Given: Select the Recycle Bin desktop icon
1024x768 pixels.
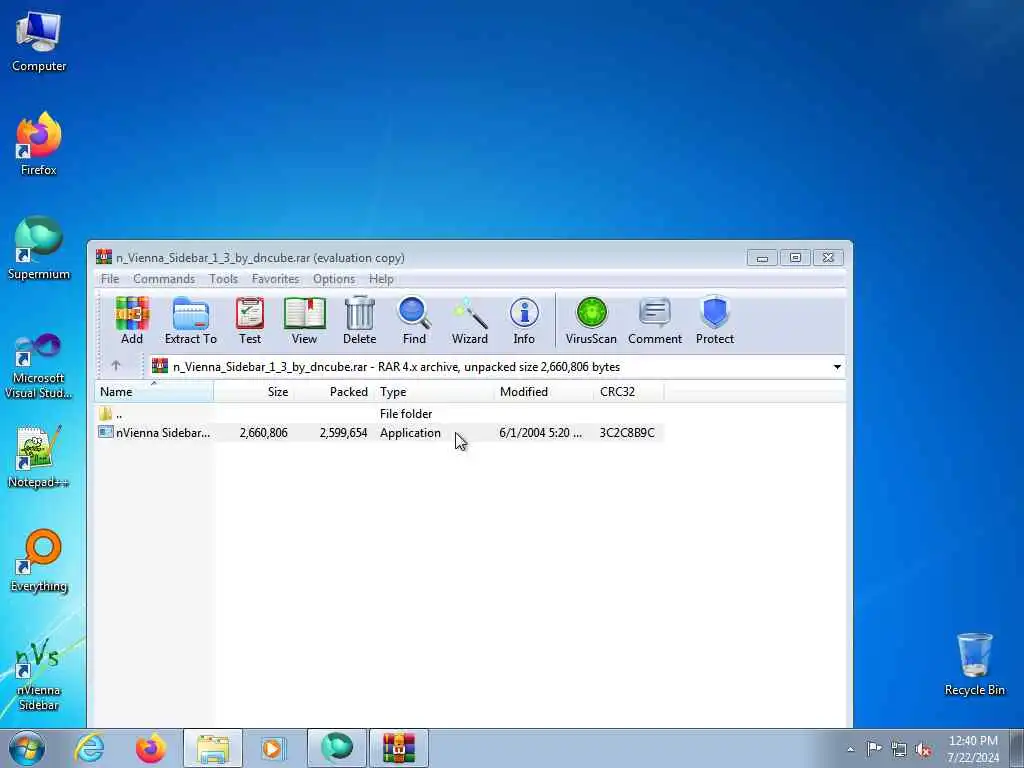Looking at the screenshot, I should pyautogui.click(x=974, y=664).
